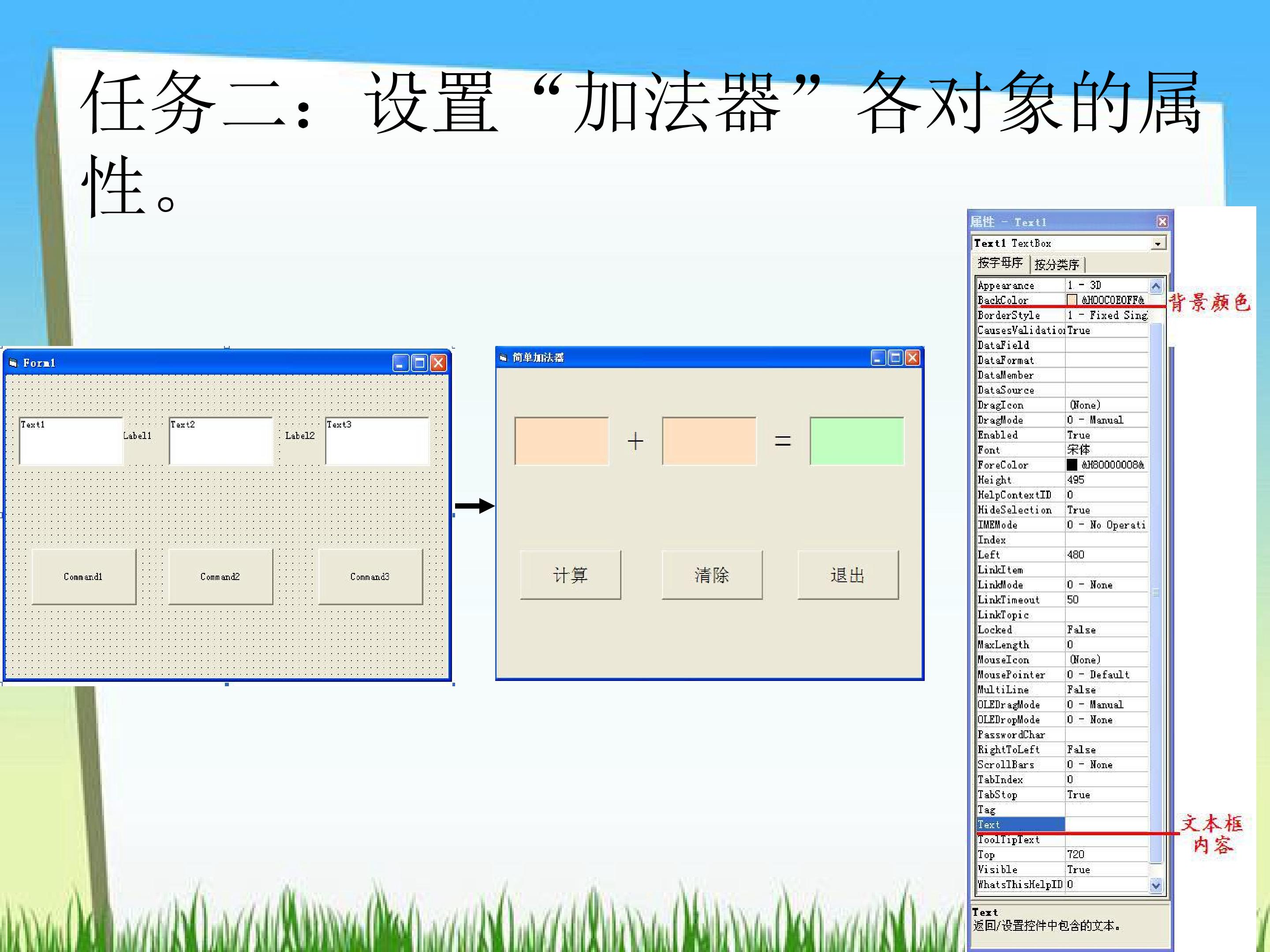Click the BackColor color swatch

pos(1072,300)
